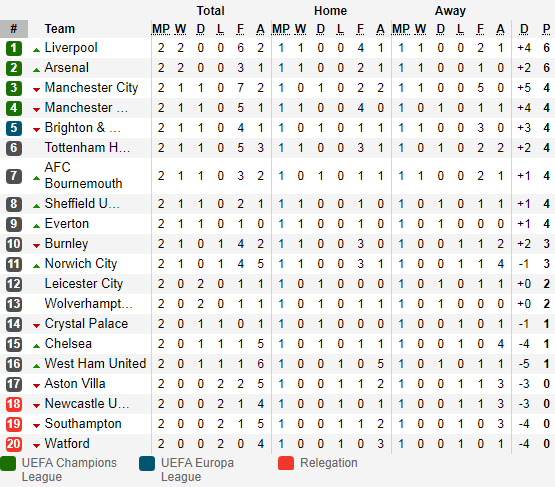Screen dimensions: 555x487
Task: Click the Team column header
Action: pos(59,29)
